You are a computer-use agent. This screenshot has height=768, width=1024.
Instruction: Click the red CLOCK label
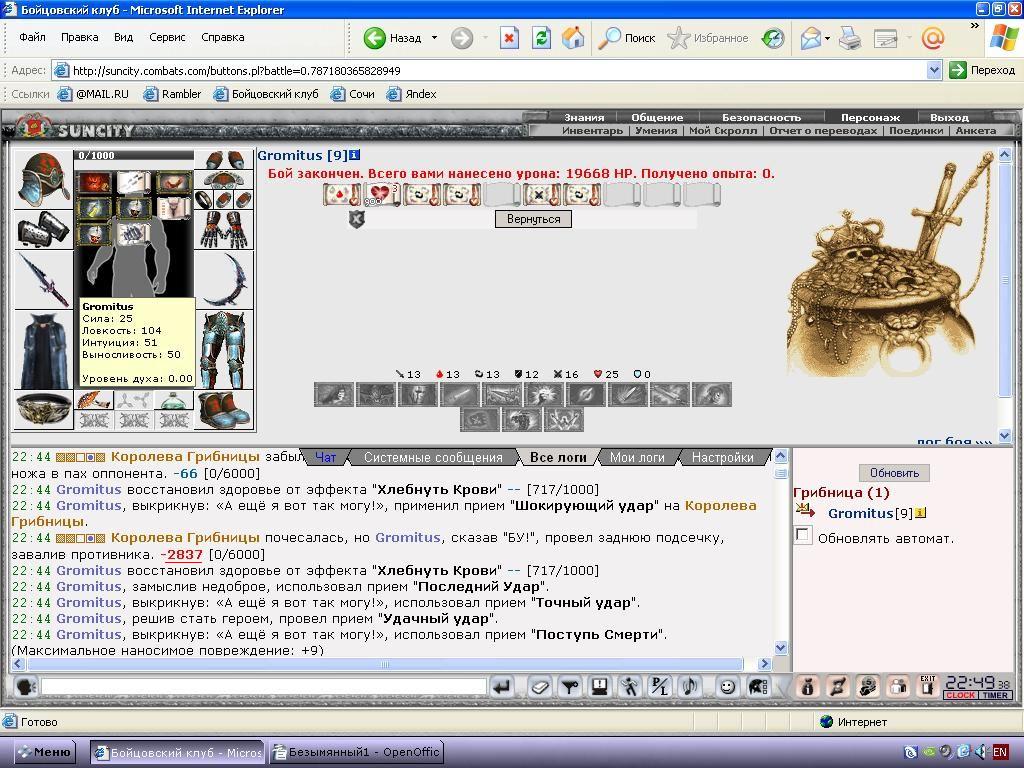(x=960, y=696)
